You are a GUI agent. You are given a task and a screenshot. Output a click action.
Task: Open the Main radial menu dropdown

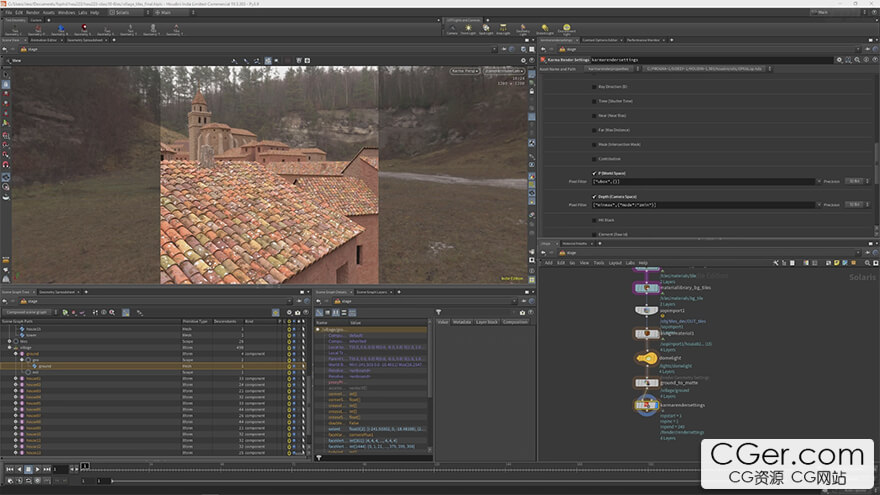point(174,12)
